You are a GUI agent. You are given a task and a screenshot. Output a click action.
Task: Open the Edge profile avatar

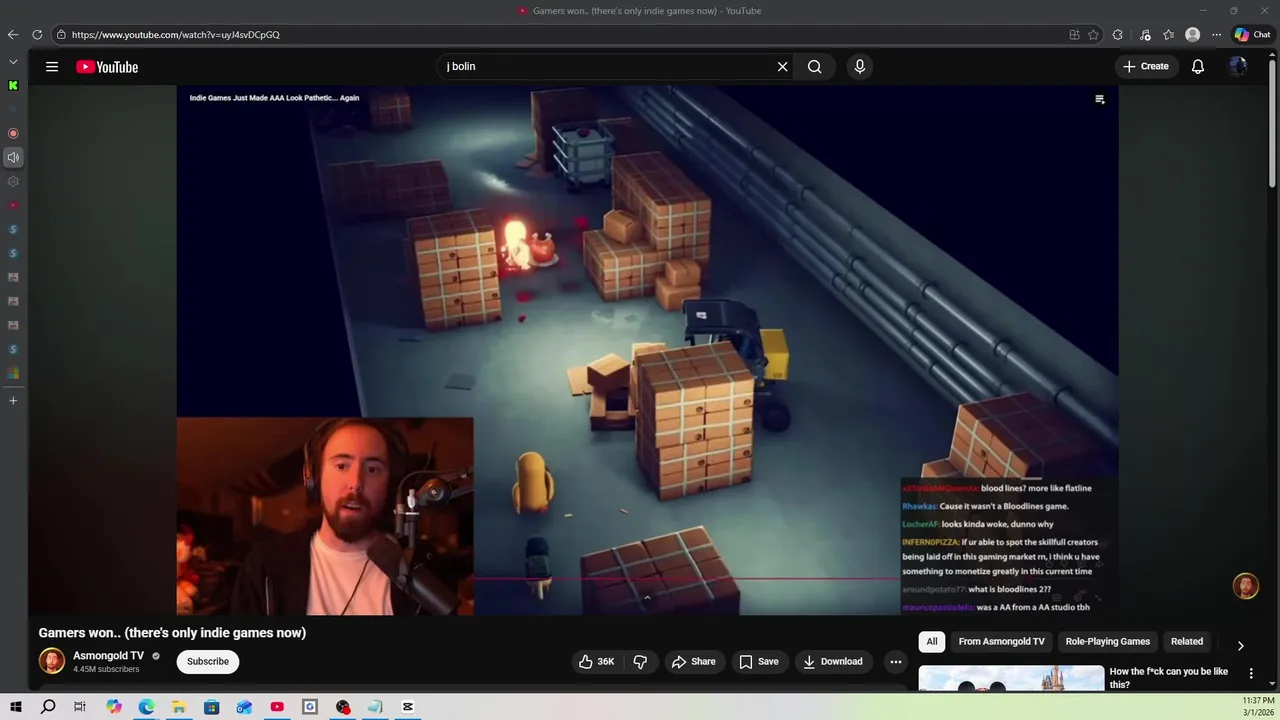click(x=1193, y=34)
